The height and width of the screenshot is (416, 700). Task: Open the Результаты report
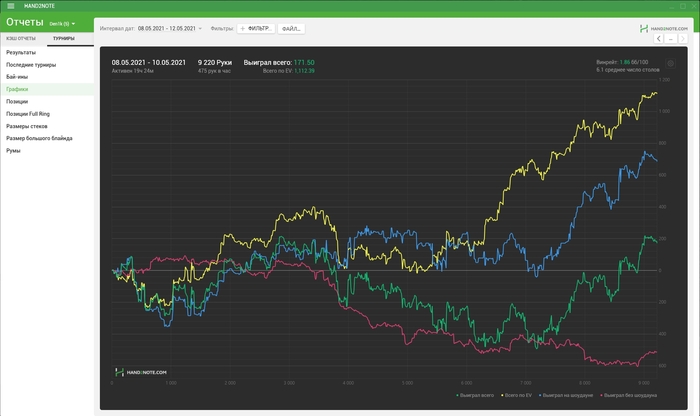(47, 52)
